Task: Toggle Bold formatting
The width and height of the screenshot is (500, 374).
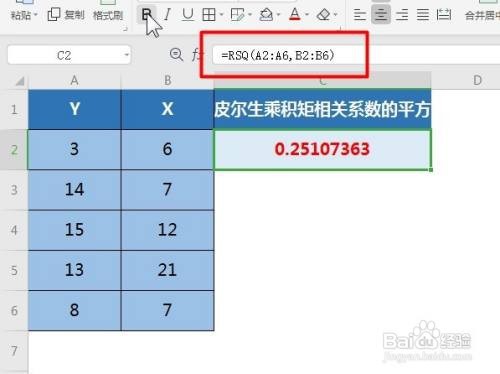Action: click(146, 15)
